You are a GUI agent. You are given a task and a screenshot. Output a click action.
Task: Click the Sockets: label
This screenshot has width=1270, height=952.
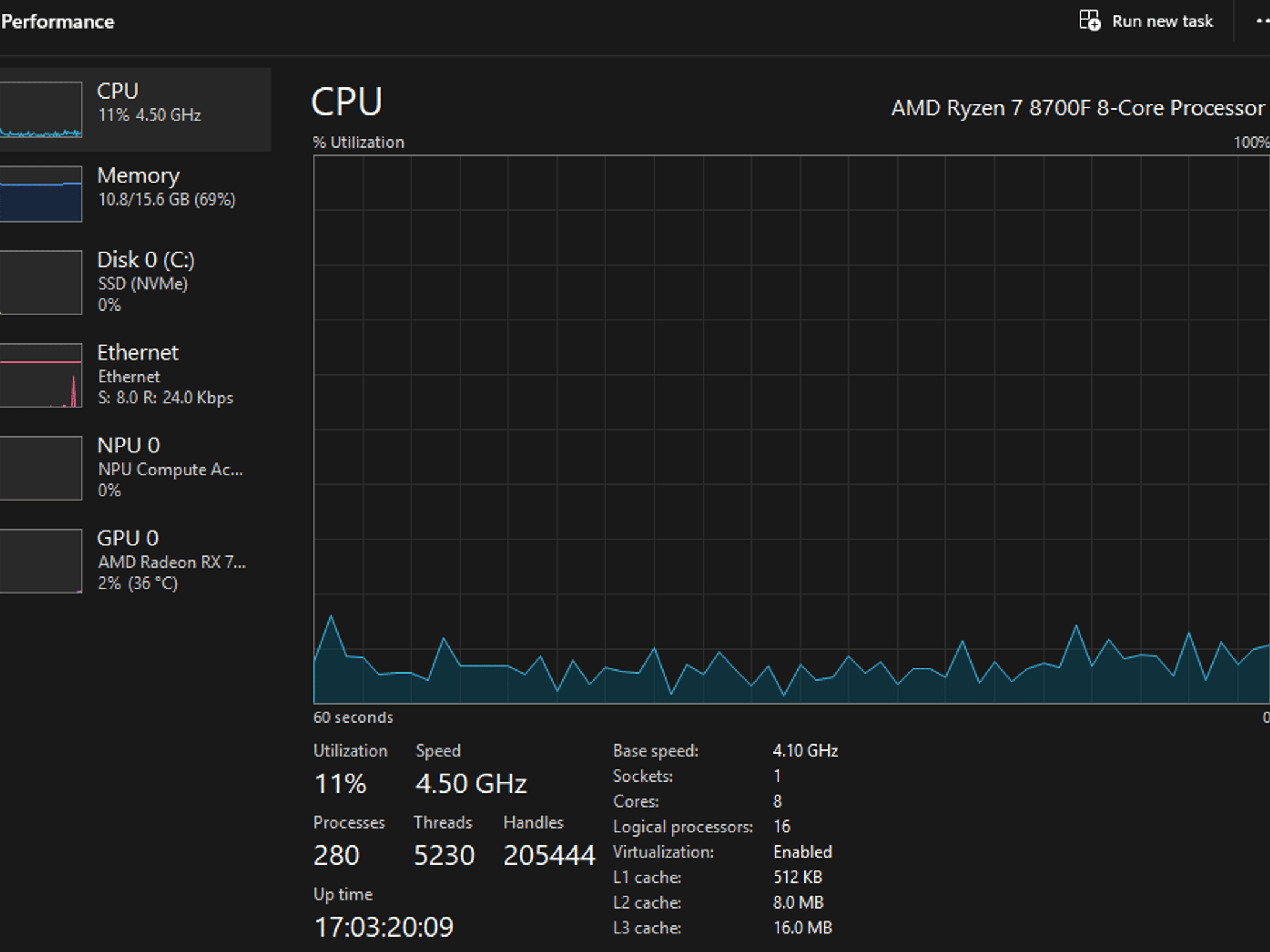[x=643, y=776]
